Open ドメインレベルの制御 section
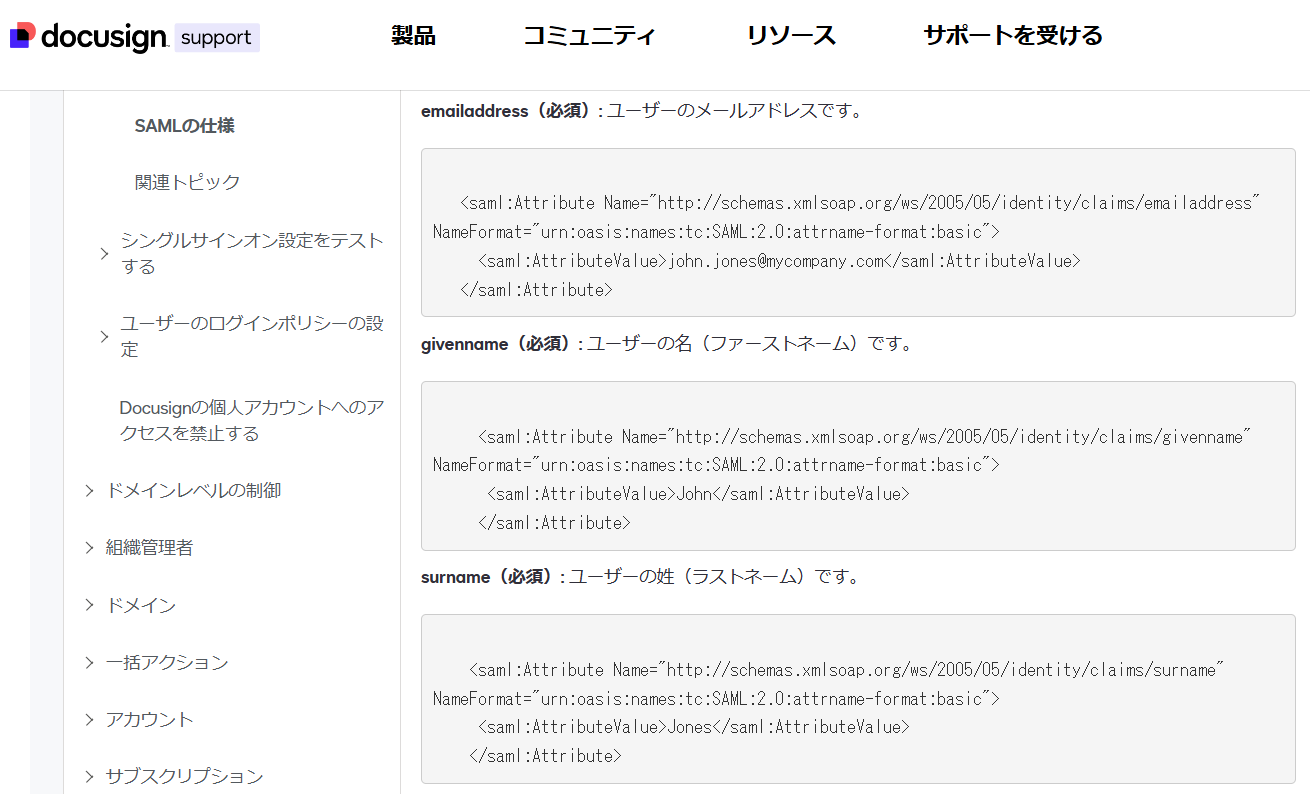Screen dimensions: 1310x794 193,490
